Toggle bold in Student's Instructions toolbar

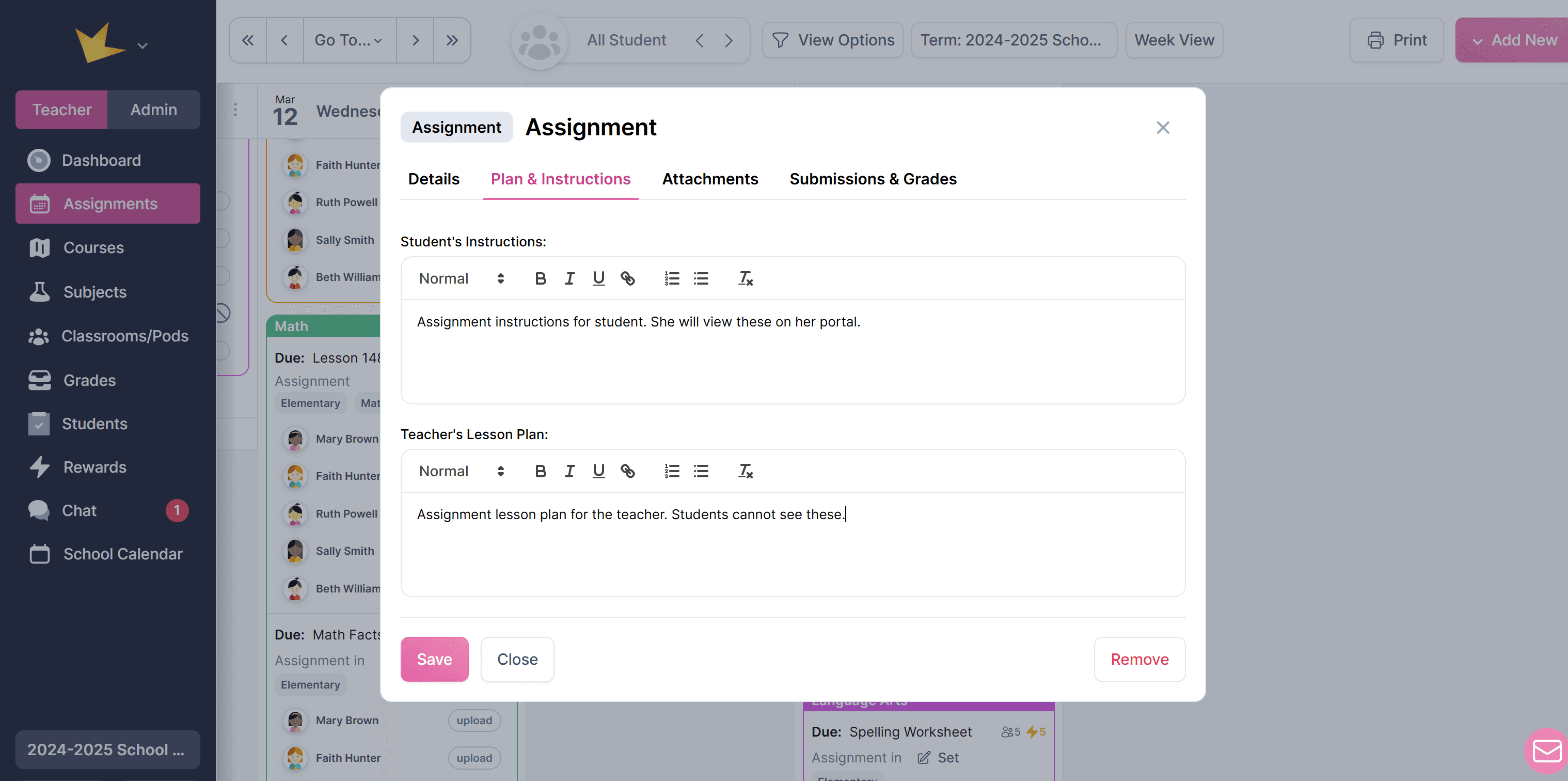coord(540,278)
